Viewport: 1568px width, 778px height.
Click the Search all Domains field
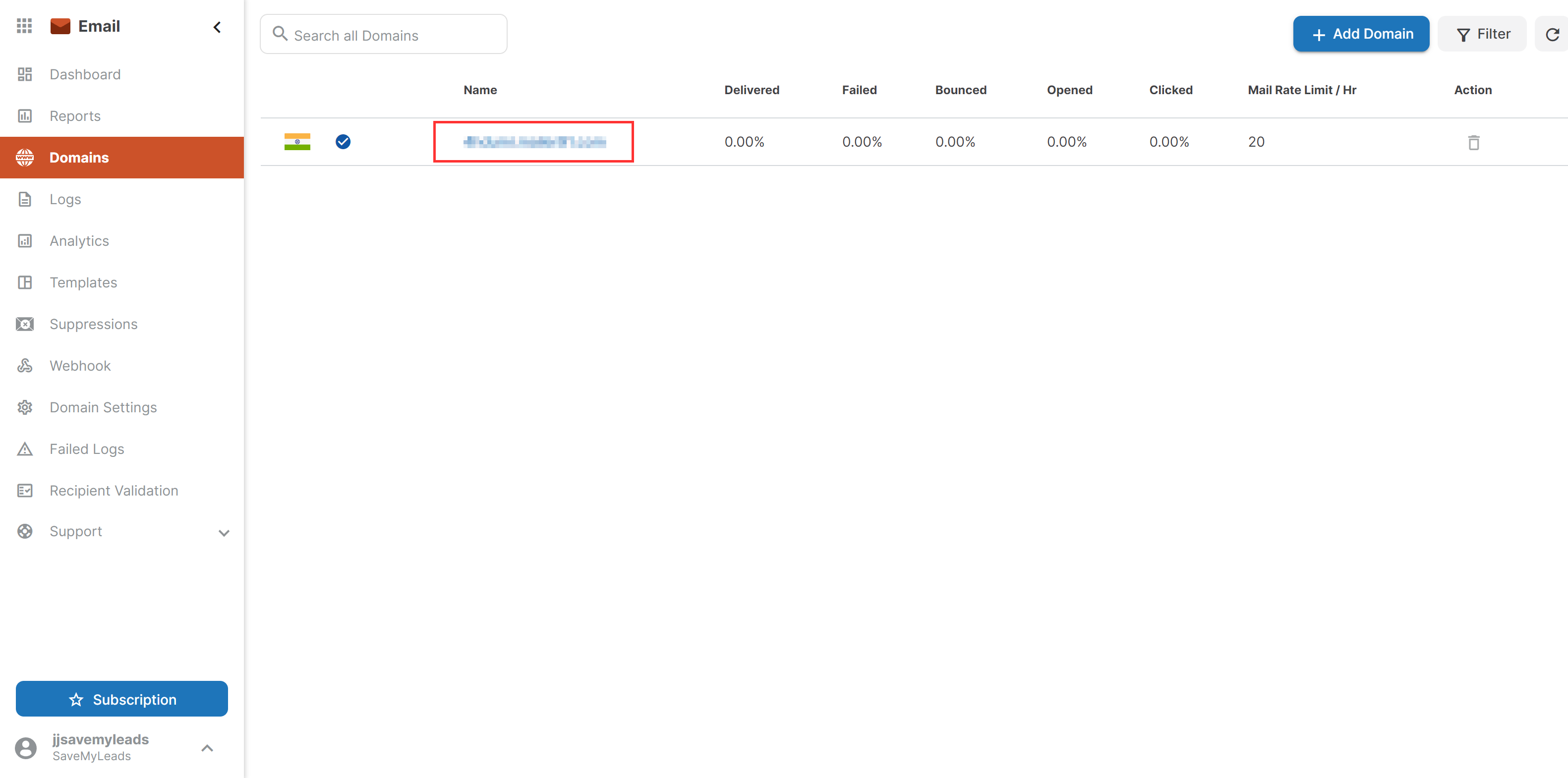(x=384, y=34)
